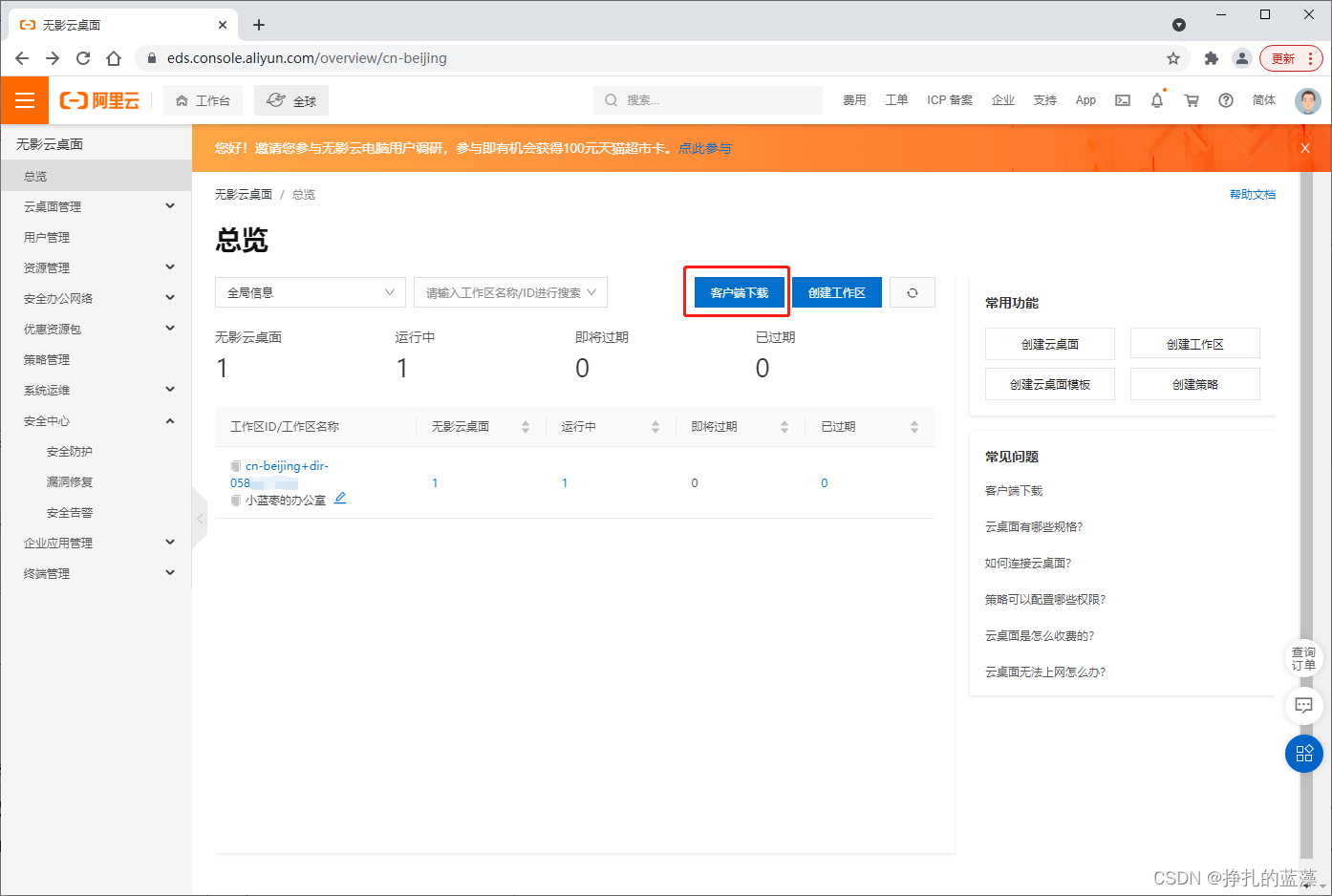Refresh the workspace list with the refresh icon
The height and width of the screenshot is (896, 1332).
912,292
